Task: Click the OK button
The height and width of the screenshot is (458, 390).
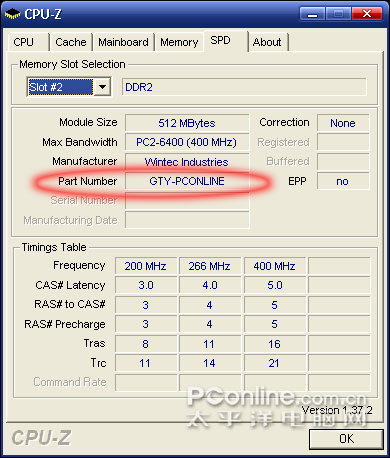Action: [x=346, y=439]
